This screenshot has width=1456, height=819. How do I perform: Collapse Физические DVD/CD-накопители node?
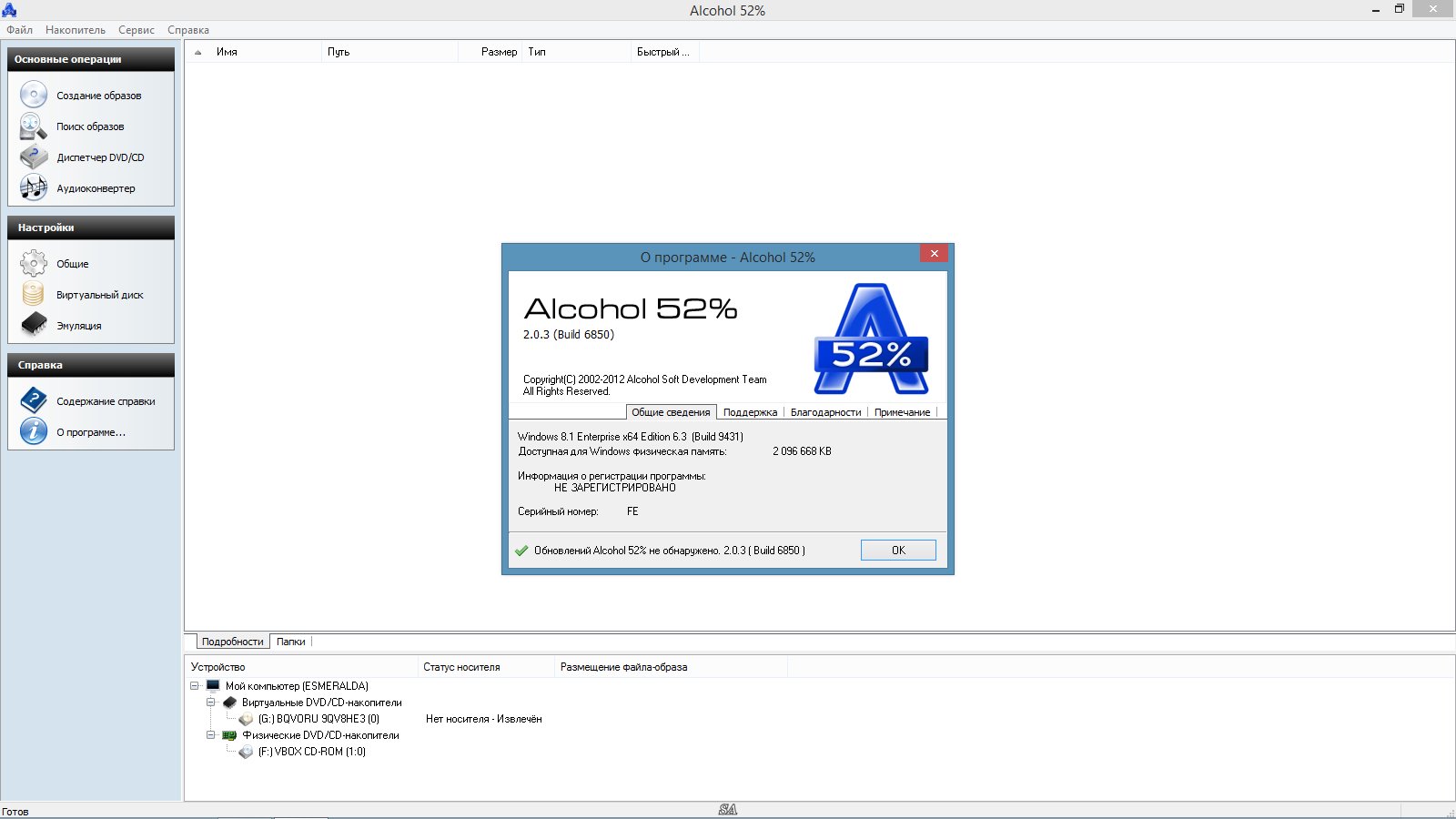pos(211,735)
